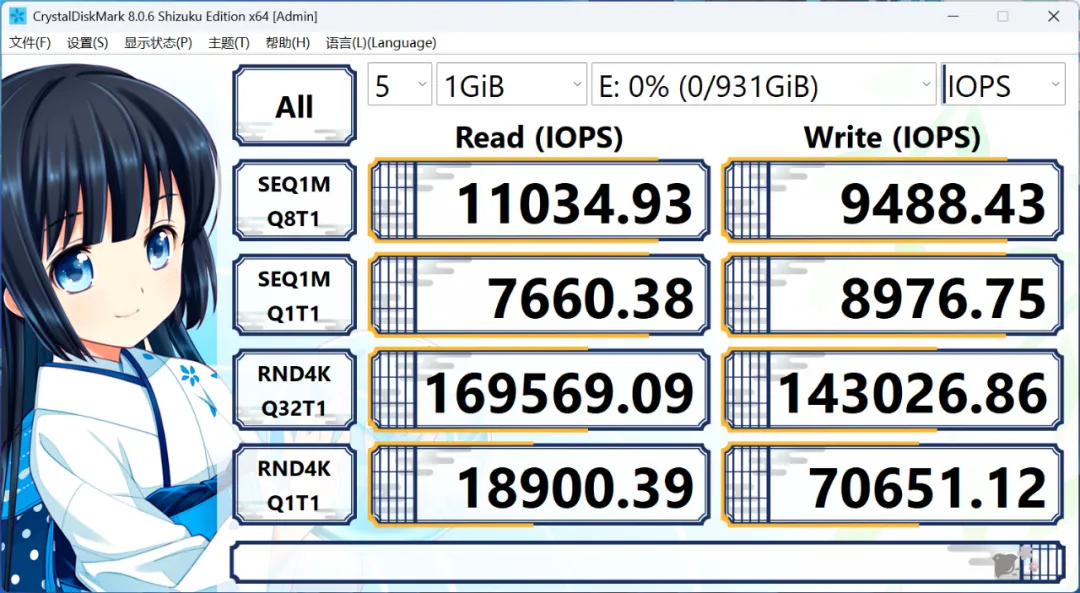Click the Read (IOPS) column header

[x=539, y=138]
